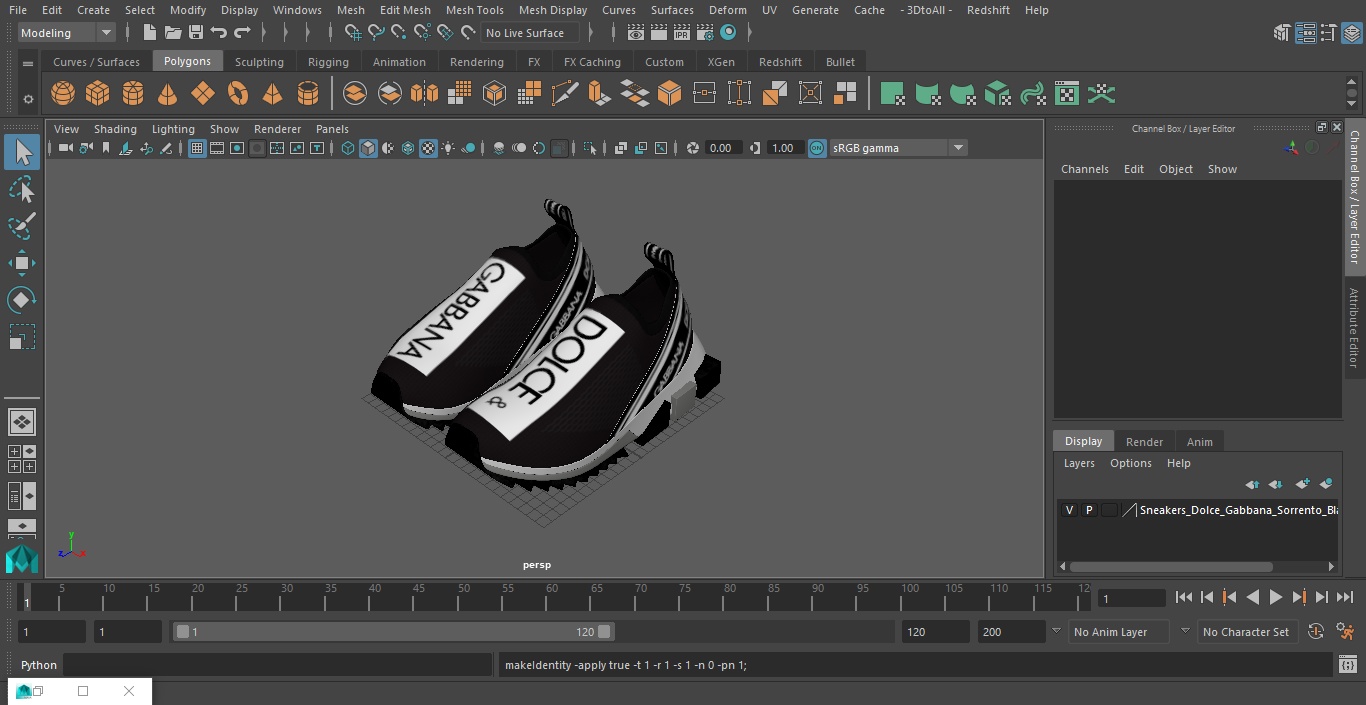Viewport: 1366px width, 705px height.
Task: Open the vertical Attribute Editor side tab
Action: [x=1354, y=328]
